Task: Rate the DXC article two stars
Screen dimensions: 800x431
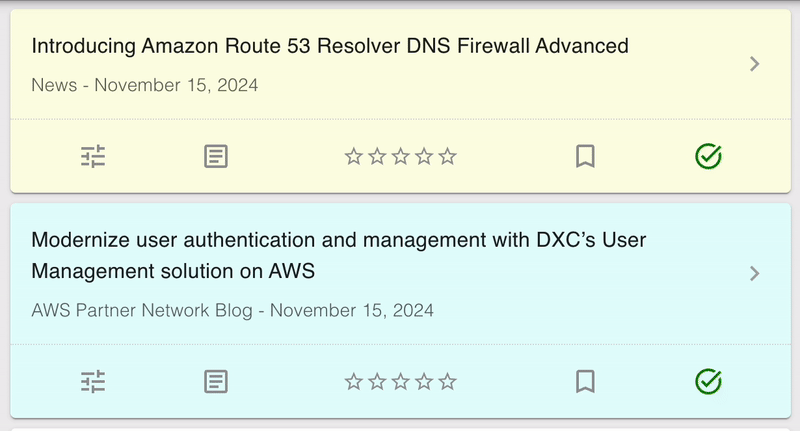Action: [x=377, y=381]
